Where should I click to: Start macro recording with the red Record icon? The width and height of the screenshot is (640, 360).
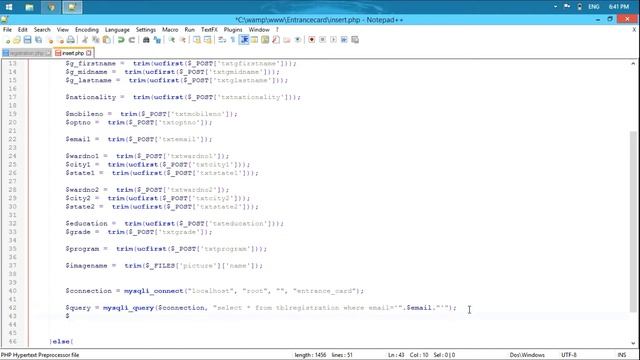point(312,40)
